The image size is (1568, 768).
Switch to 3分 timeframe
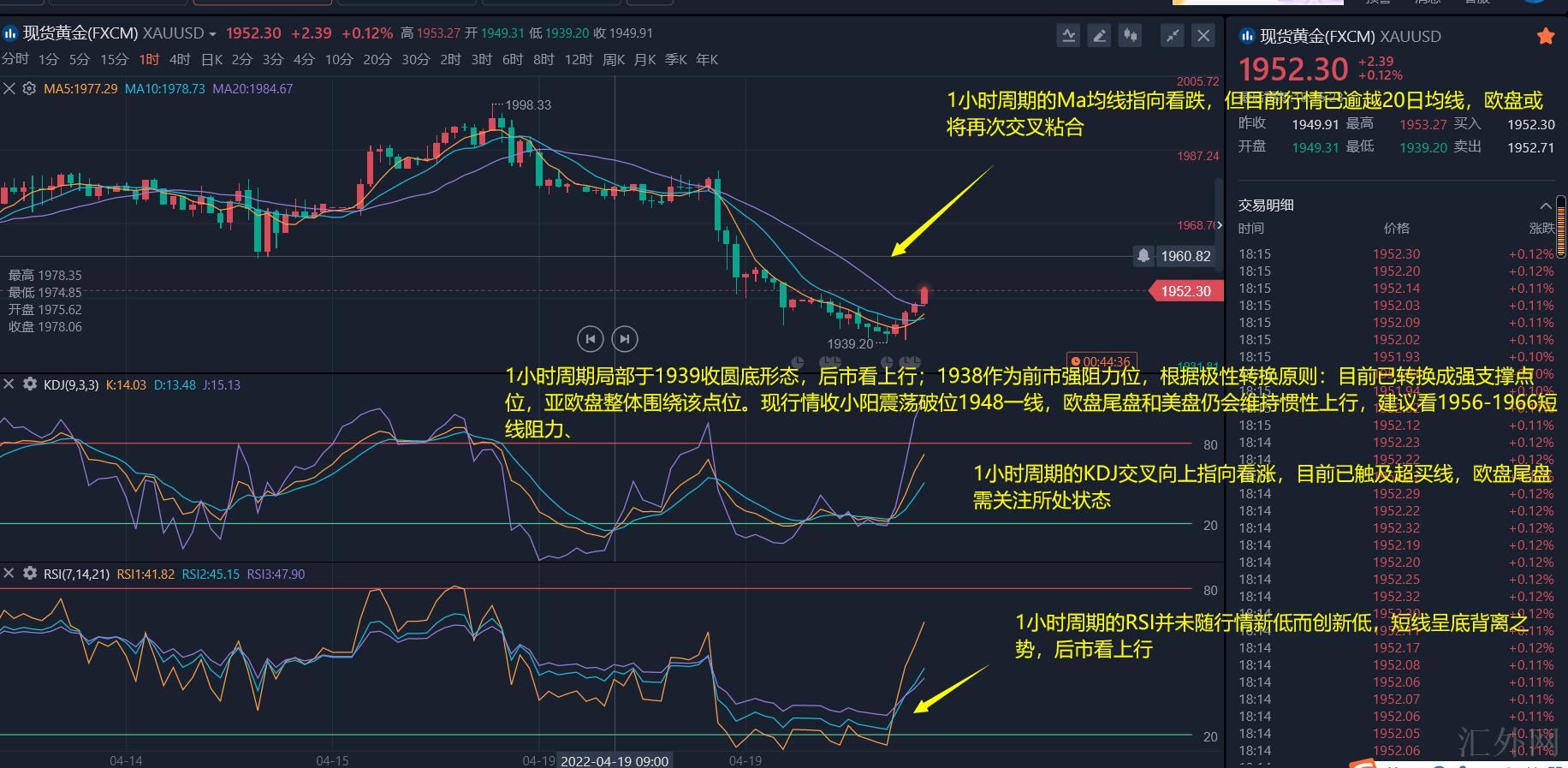tap(273, 59)
